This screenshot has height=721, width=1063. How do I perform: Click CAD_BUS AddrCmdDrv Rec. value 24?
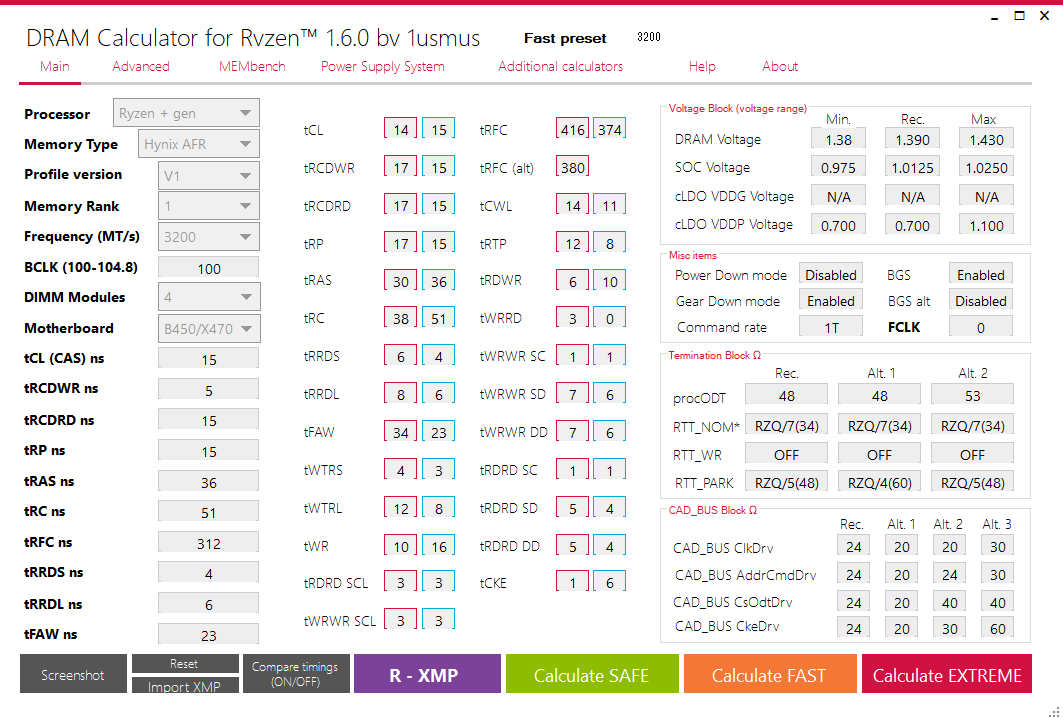tap(854, 574)
